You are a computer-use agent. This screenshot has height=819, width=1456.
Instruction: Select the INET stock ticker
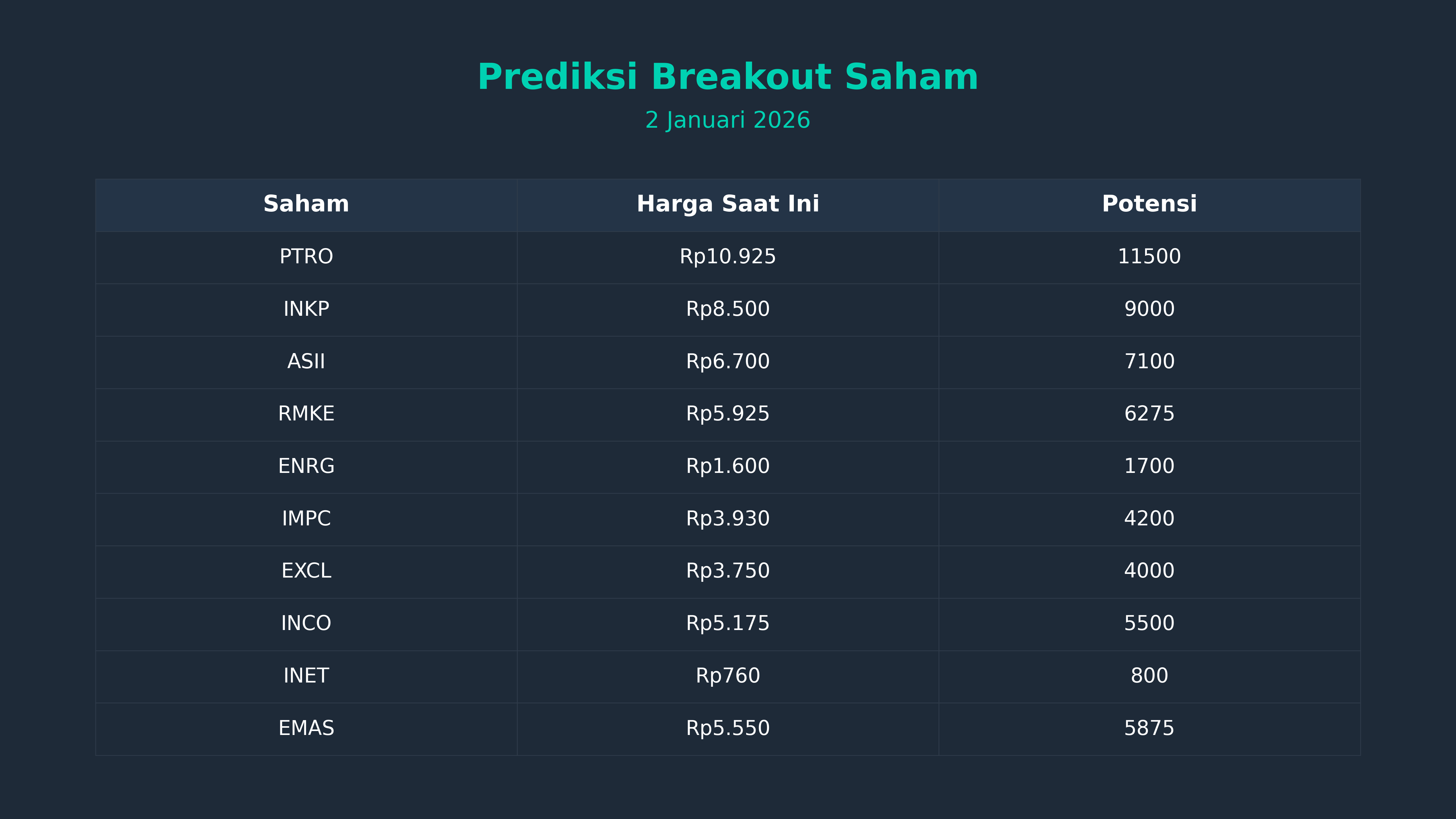[x=306, y=676]
